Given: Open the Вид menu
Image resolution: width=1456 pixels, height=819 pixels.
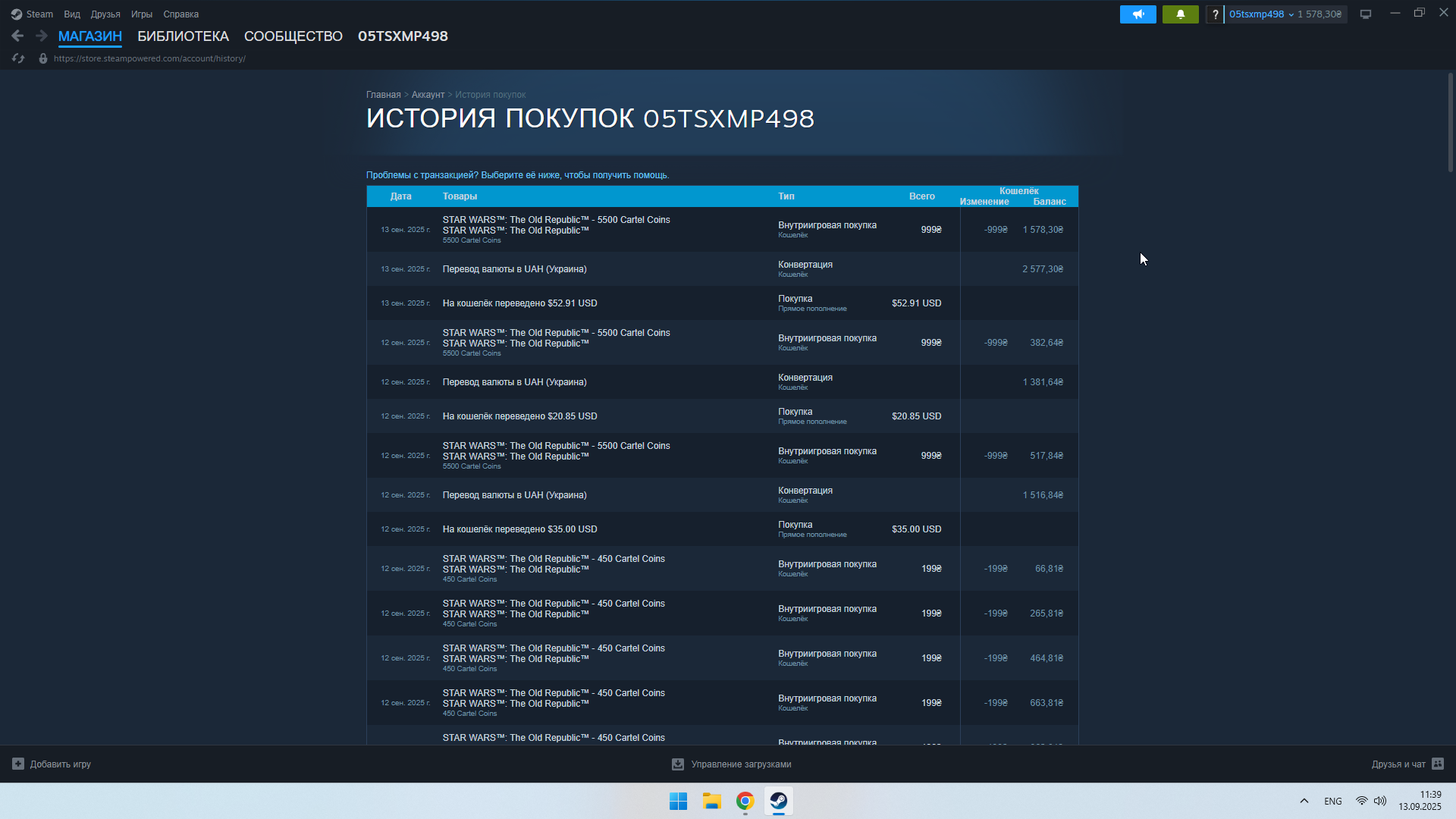Looking at the screenshot, I should 72,14.
